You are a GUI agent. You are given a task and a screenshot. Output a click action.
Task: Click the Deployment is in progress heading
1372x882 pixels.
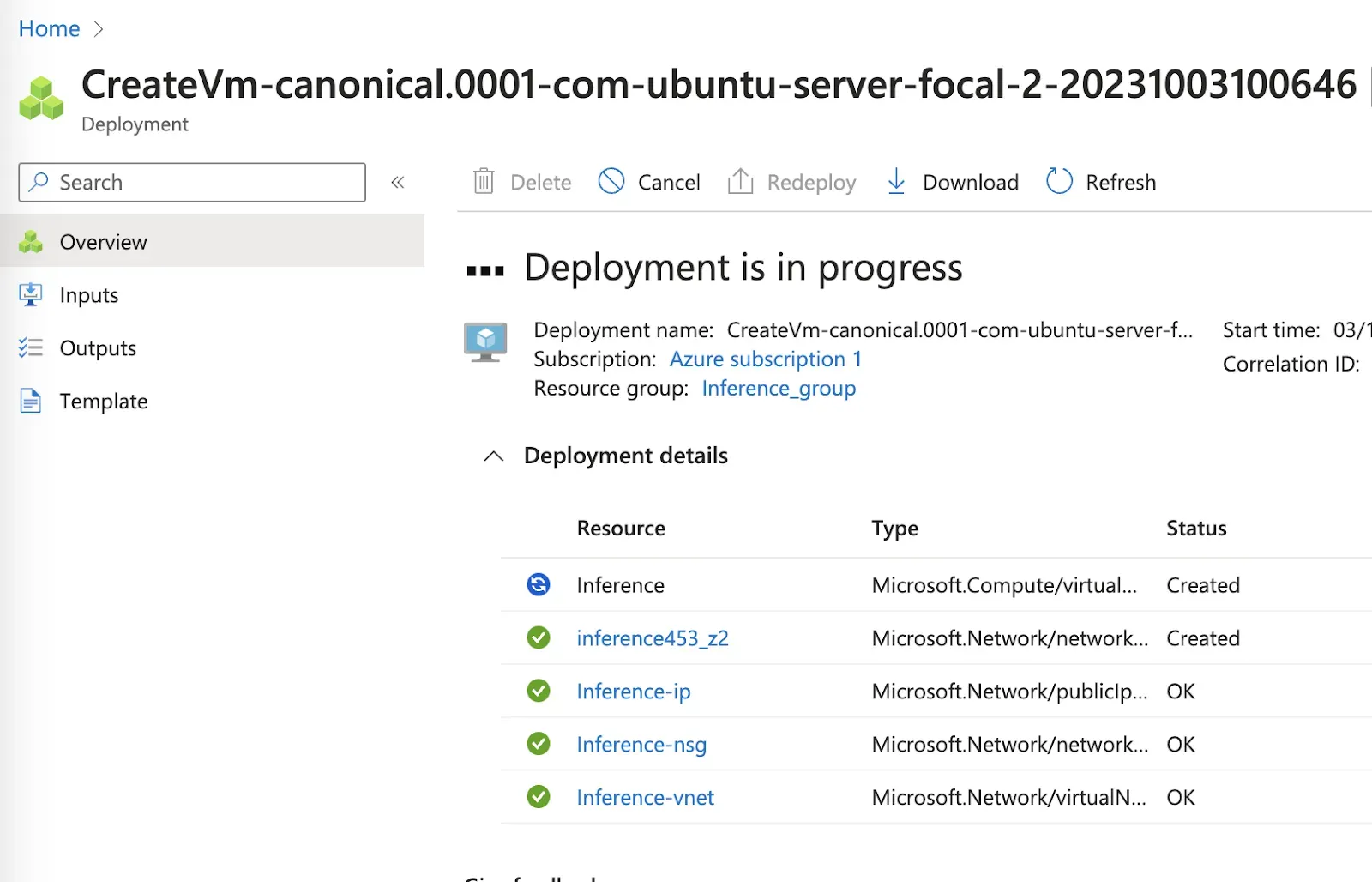[743, 269]
